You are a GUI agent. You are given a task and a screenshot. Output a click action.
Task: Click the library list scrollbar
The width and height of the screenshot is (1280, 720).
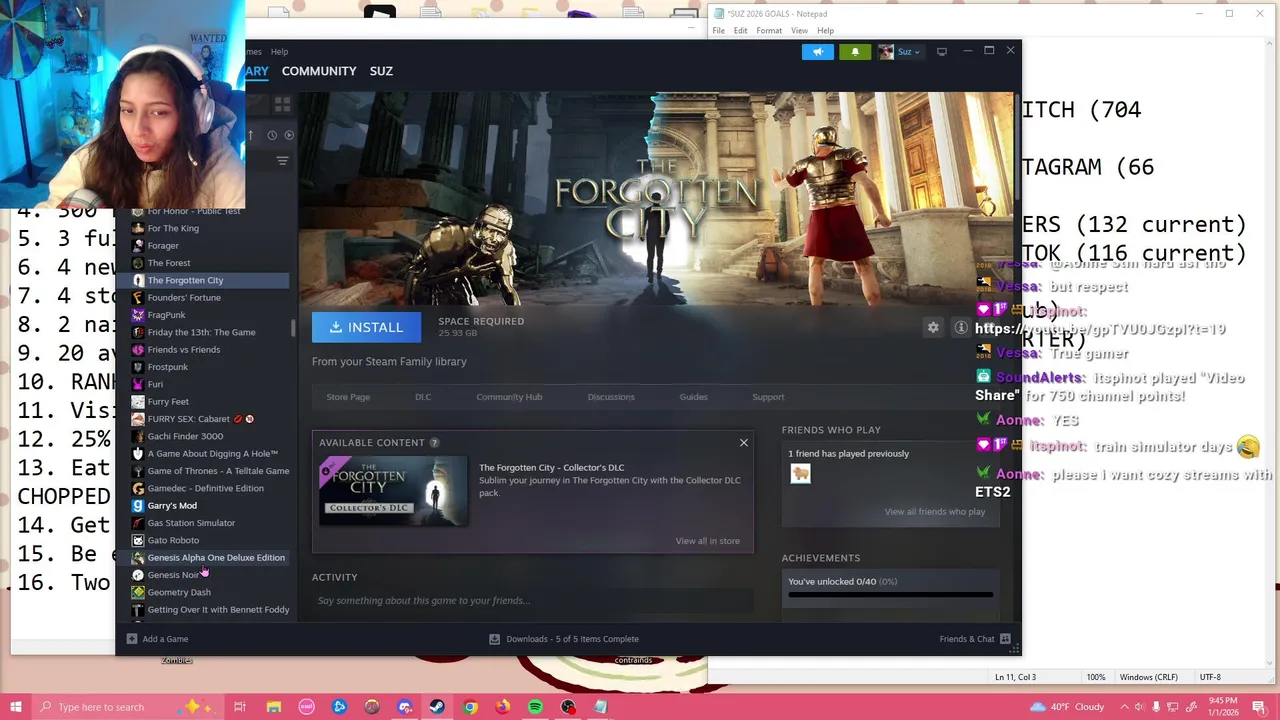pyautogui.click(x=293, y=329)
